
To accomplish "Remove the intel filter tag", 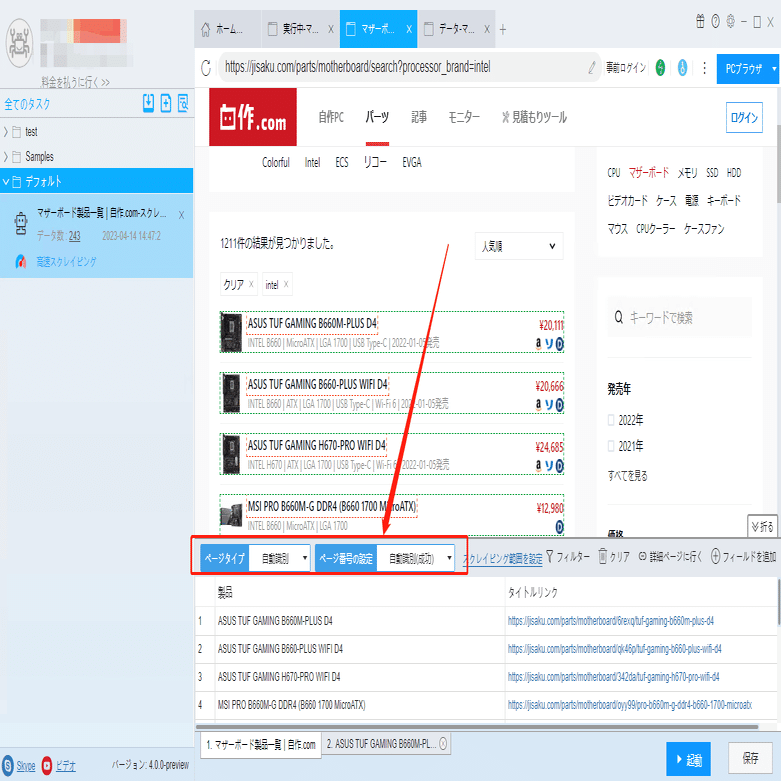I will coord(286,284).
